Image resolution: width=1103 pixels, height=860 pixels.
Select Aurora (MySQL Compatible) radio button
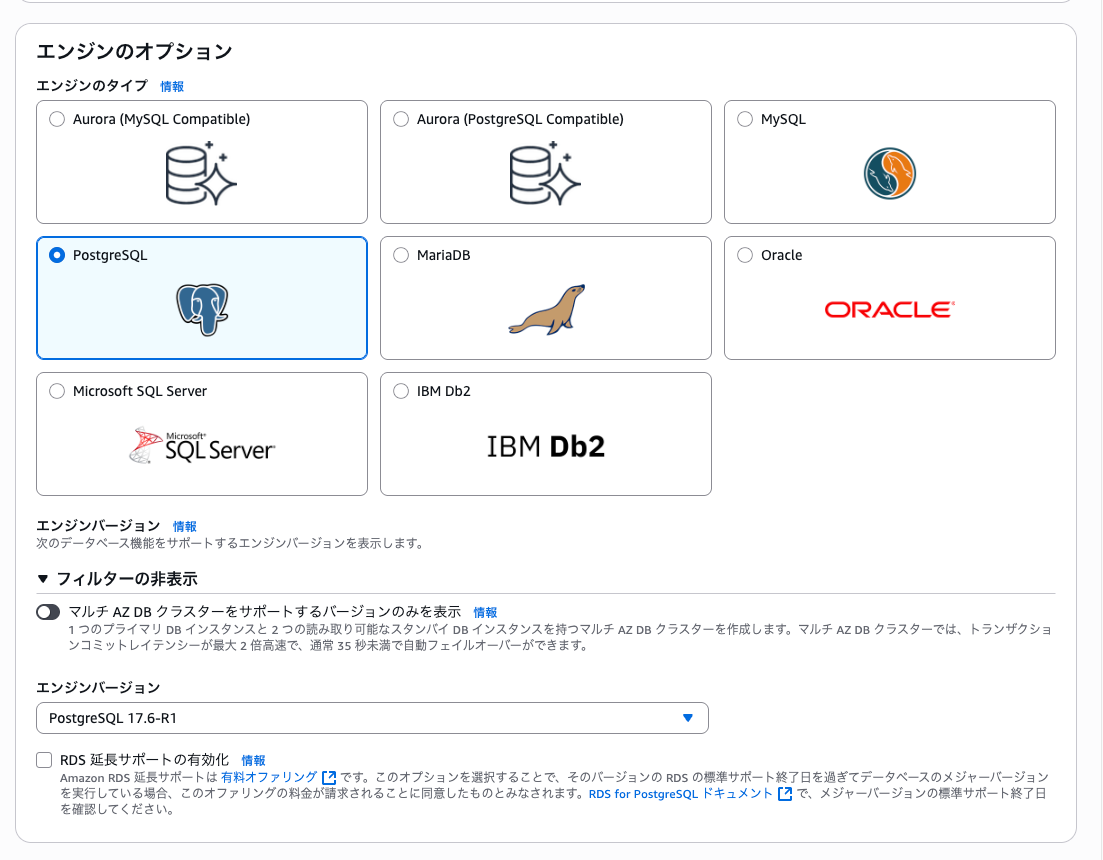click(x=57, y=119)
